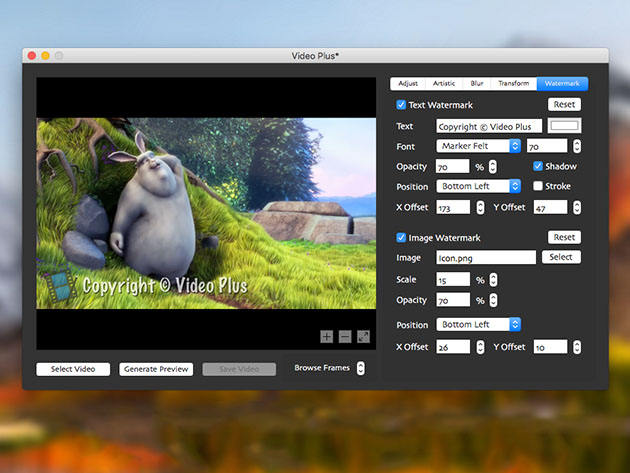Click the image X Offset stepper
This screenshot has height=473, width=630.
[480, 347]
